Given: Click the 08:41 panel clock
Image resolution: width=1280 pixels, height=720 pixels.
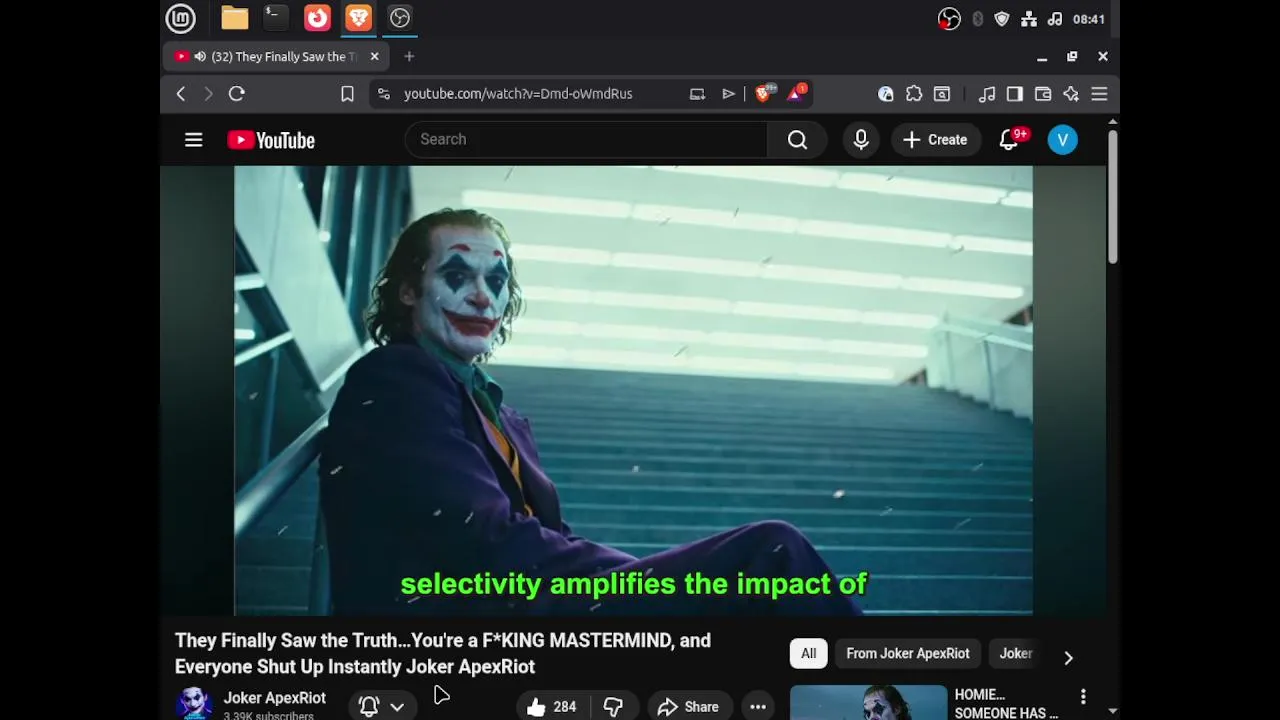Looking at the screenshot, I should (1089, 19).
